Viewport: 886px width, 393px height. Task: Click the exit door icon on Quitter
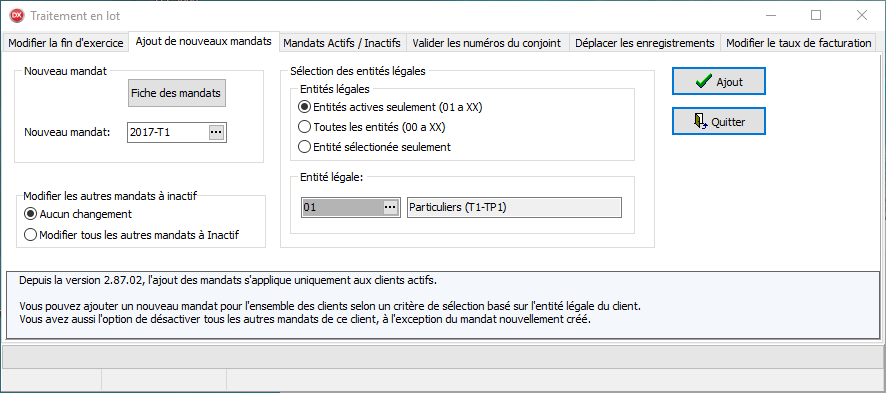point(699,121)
